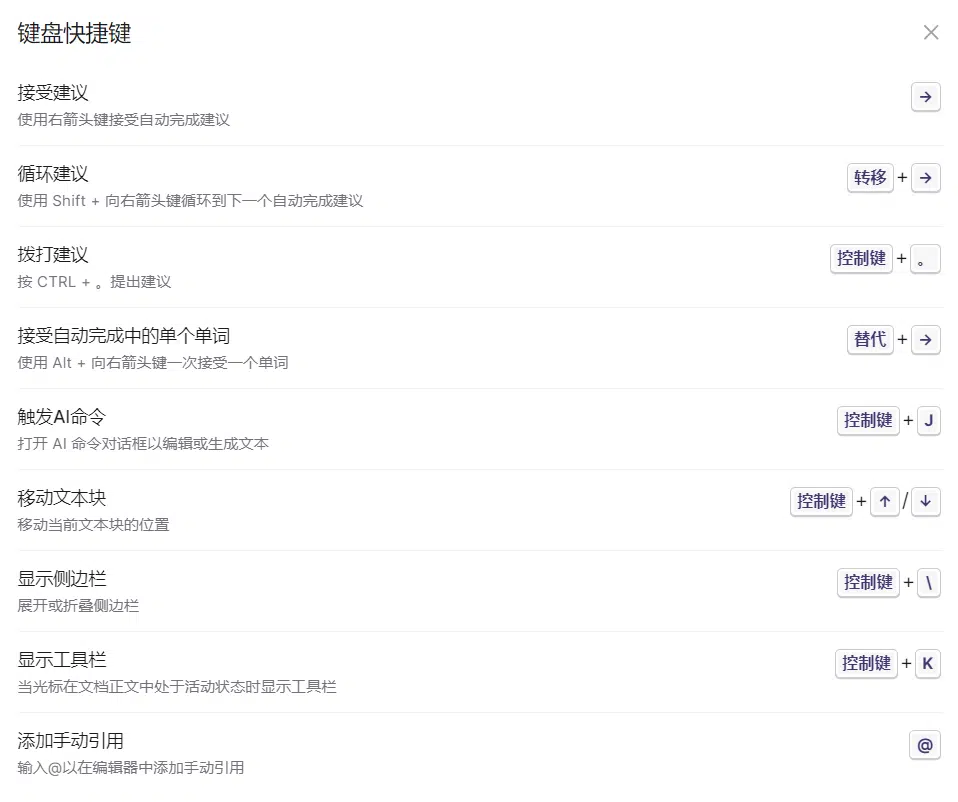Click the 添加手动引用 description text
This screenshot has width=958, height=802.
(131, 768)
